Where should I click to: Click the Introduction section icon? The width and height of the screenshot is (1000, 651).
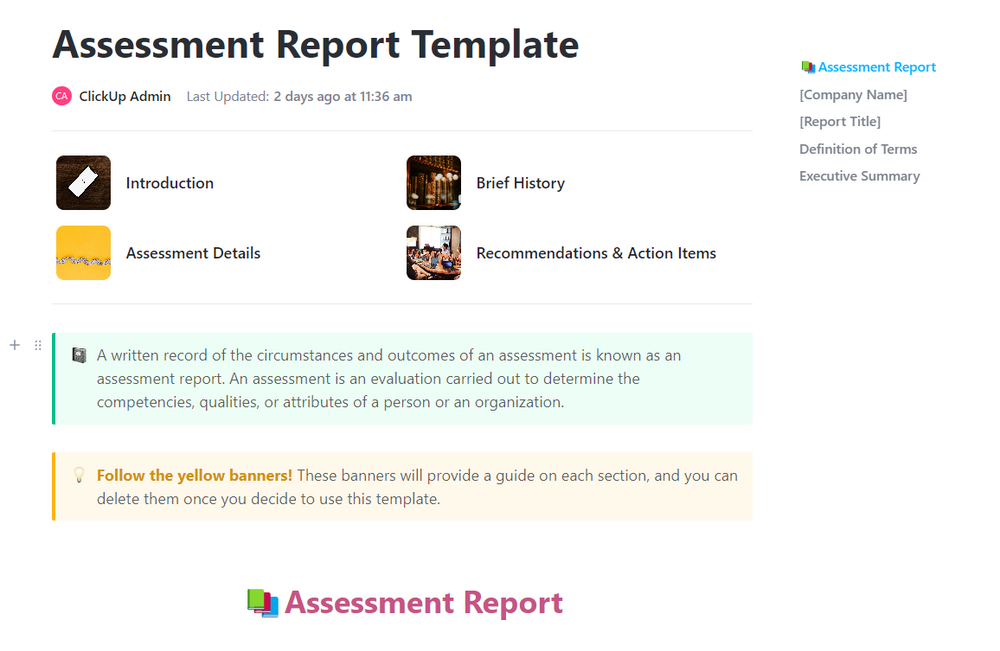[83, 182]
